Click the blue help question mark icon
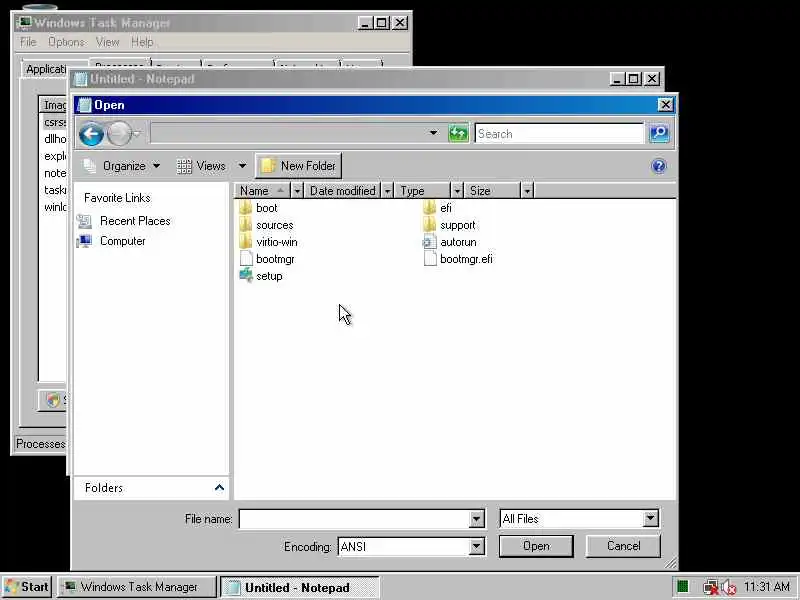800x600 pixels. (659, 166)
